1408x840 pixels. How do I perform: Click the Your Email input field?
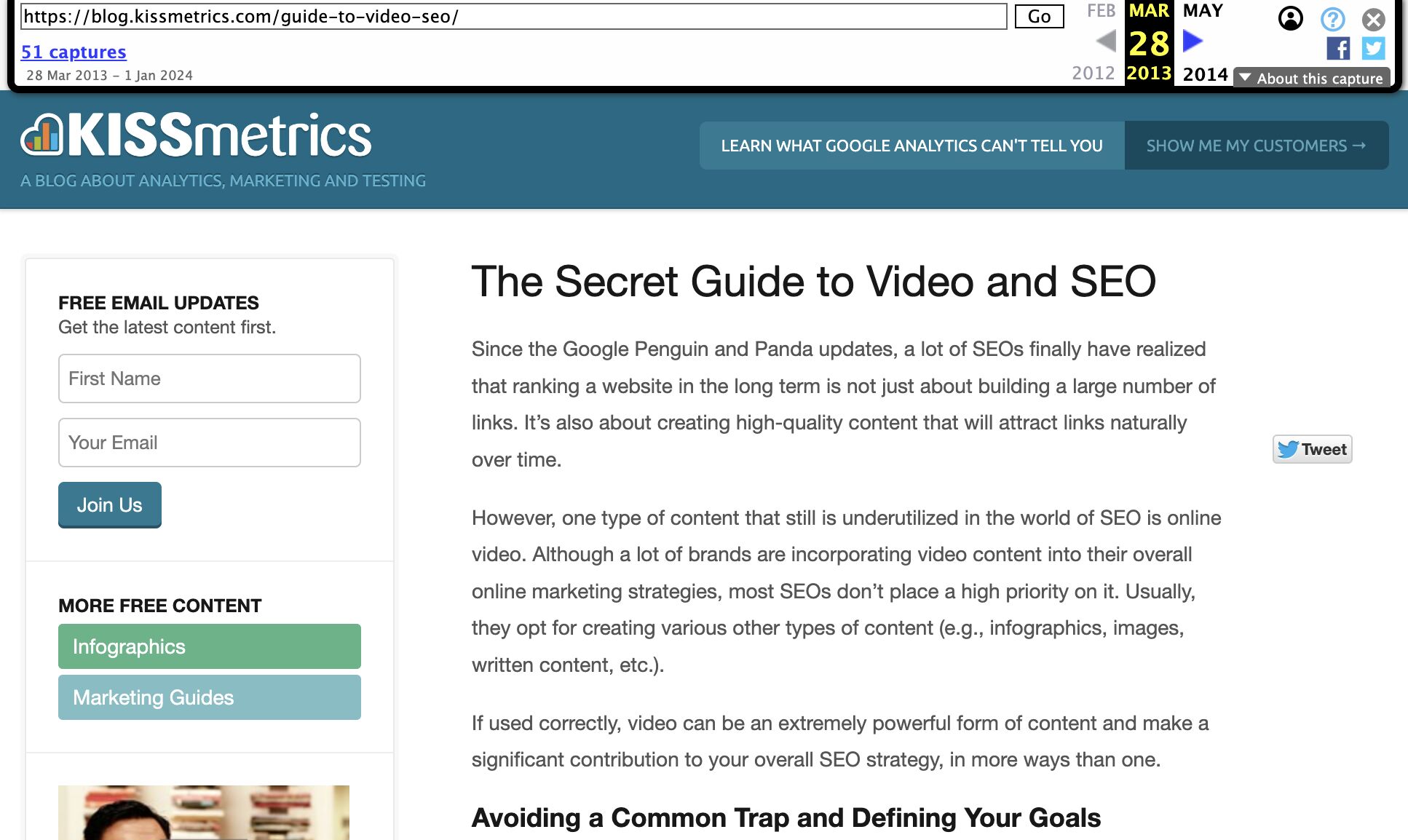[209, 442]
